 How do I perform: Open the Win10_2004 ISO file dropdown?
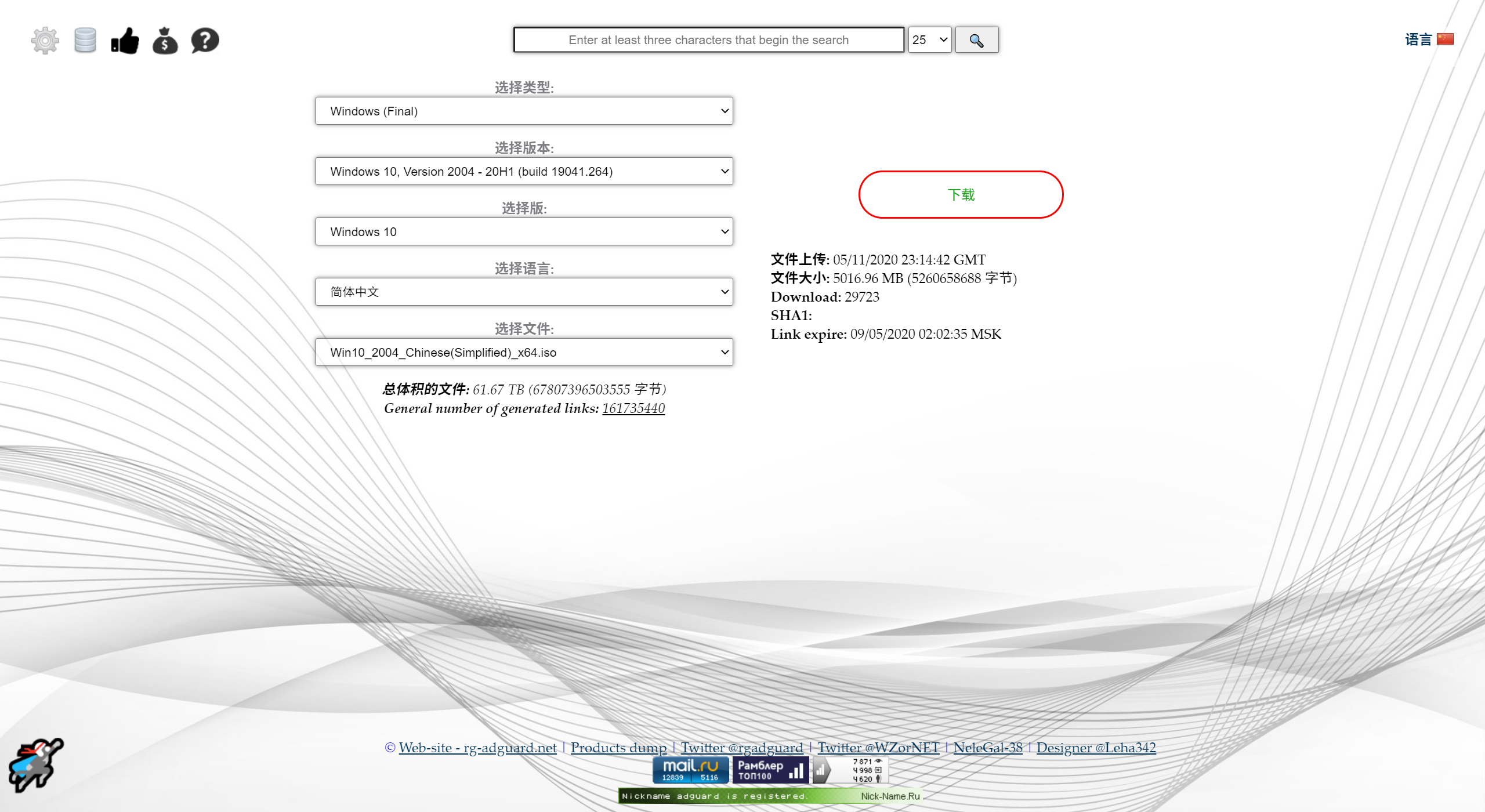[x=524, y=352]
